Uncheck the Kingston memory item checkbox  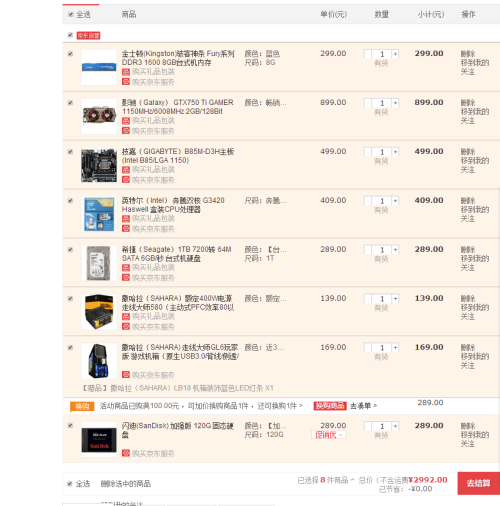click(x=70, y=54)
